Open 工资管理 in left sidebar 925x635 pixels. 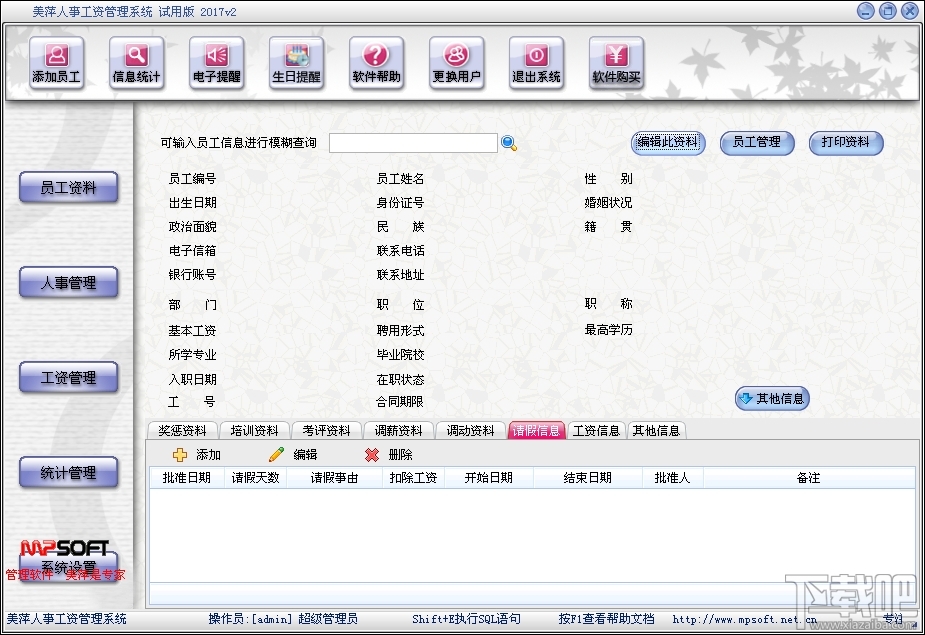coord(68,378)
